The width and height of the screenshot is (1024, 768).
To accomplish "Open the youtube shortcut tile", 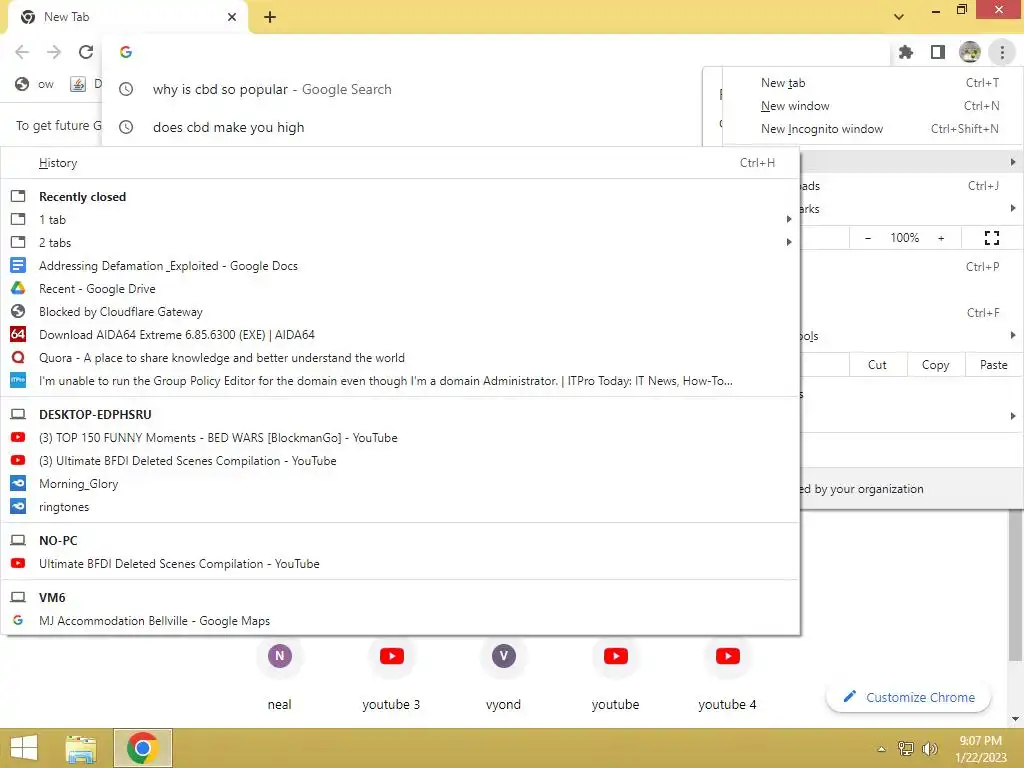I will pos(615,675).
